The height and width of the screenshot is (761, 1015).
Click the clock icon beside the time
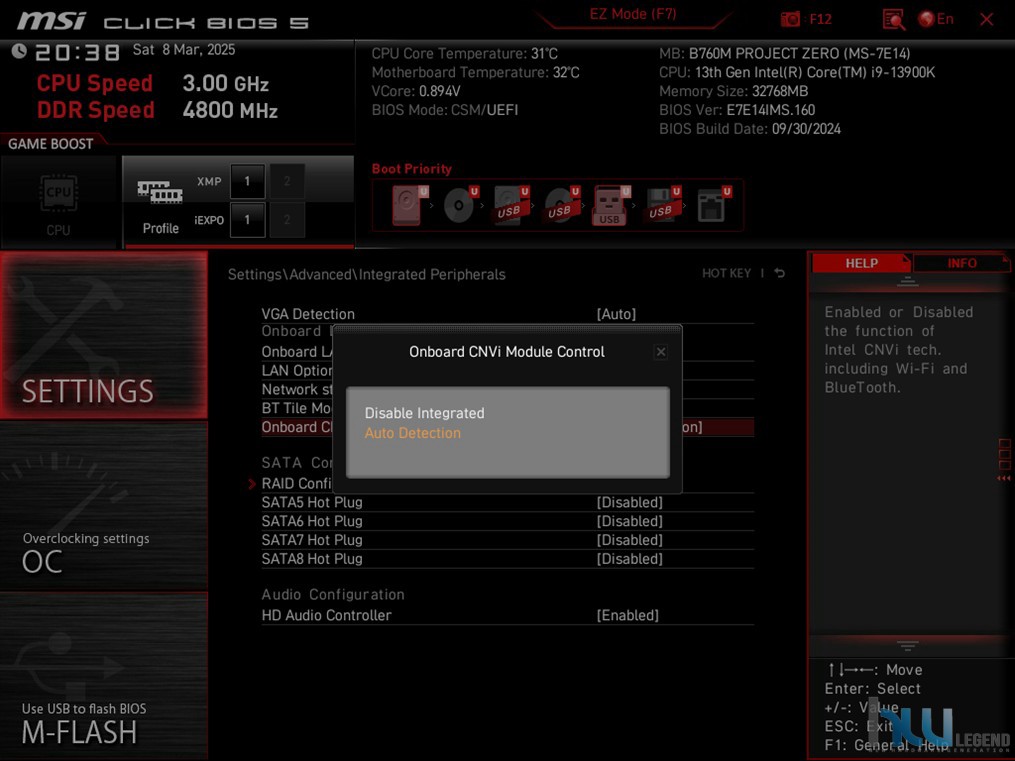click(19, 50)
